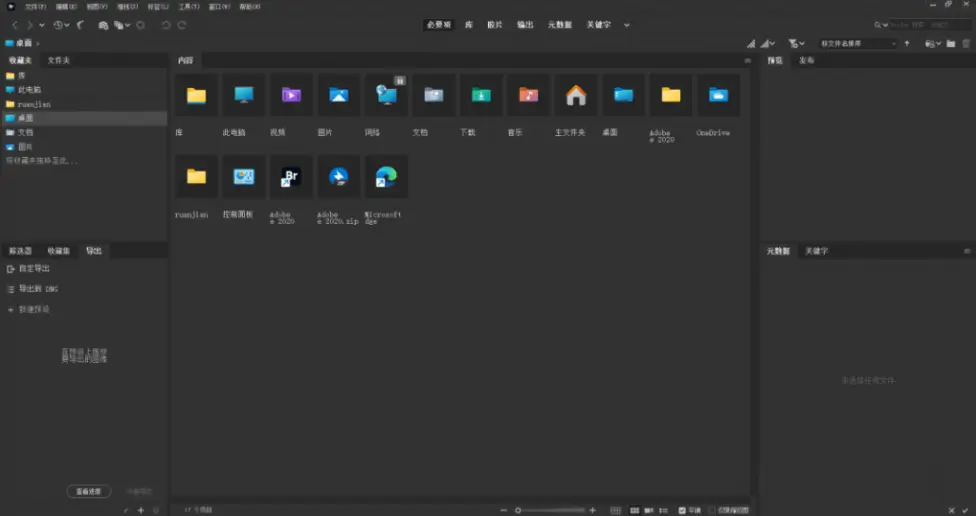Go back with the left arrow icon
Viewport: 976px width, 516px height.
[x=15, y=26]
